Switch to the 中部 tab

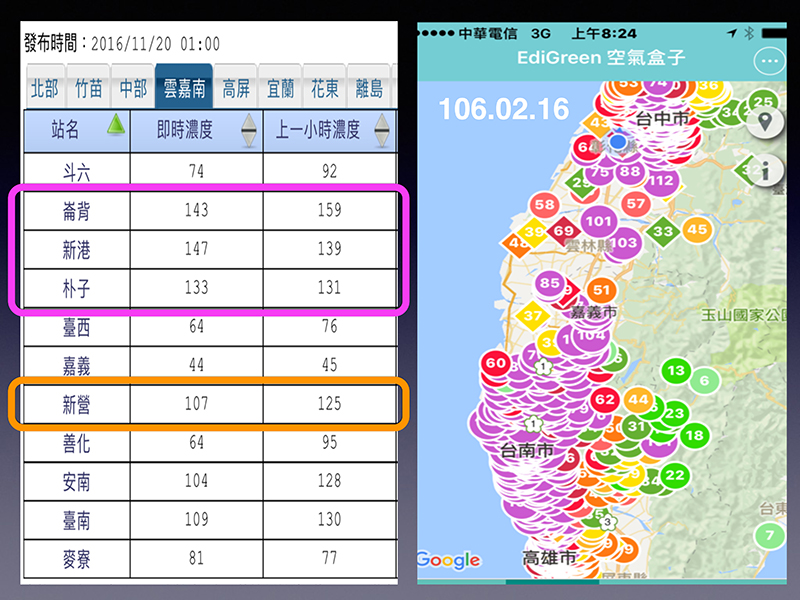click(x=133, y=88)
